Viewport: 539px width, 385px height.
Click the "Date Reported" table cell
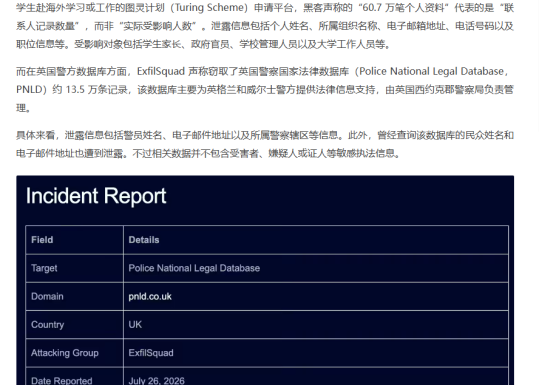75,376
